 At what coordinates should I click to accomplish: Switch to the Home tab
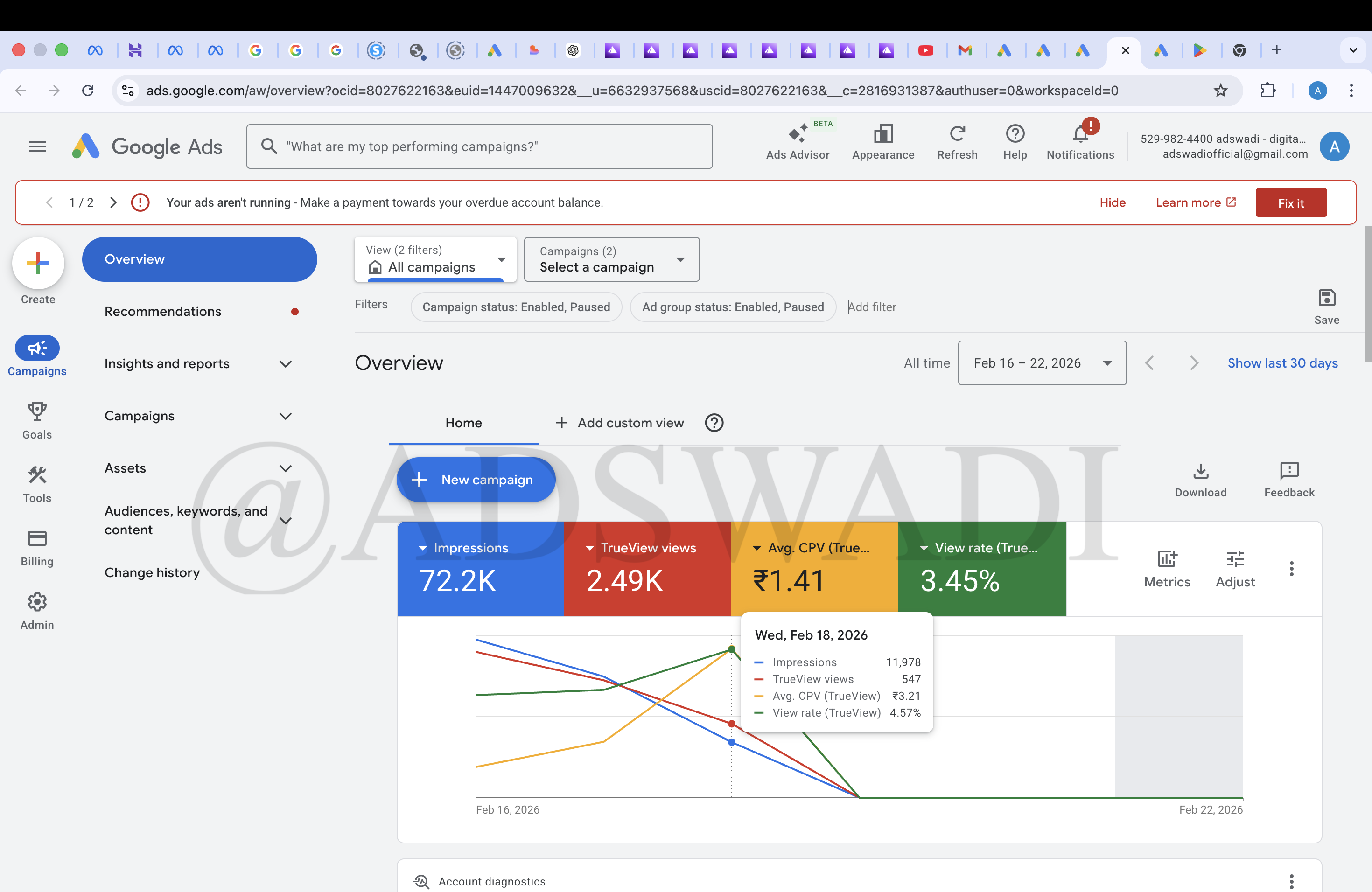coord(463,422)
